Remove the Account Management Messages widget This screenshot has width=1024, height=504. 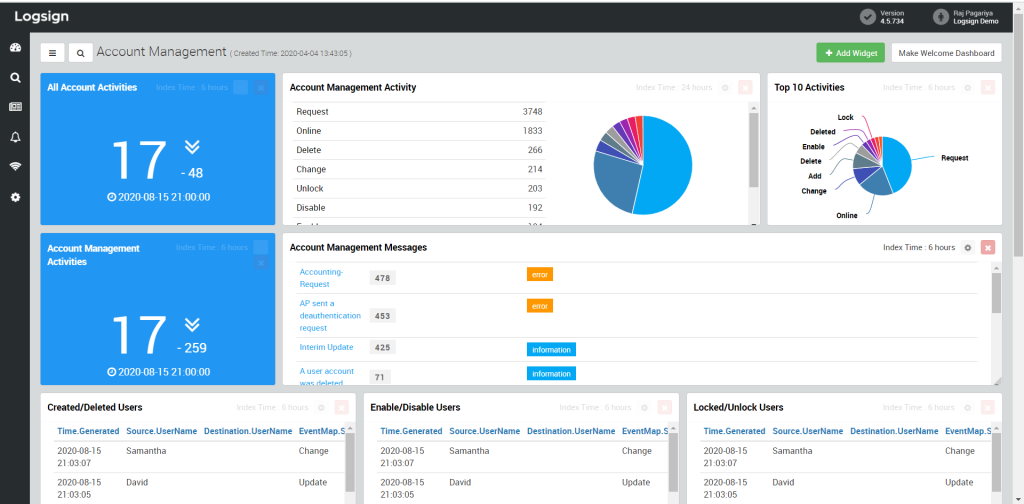(x=988, y=247)
